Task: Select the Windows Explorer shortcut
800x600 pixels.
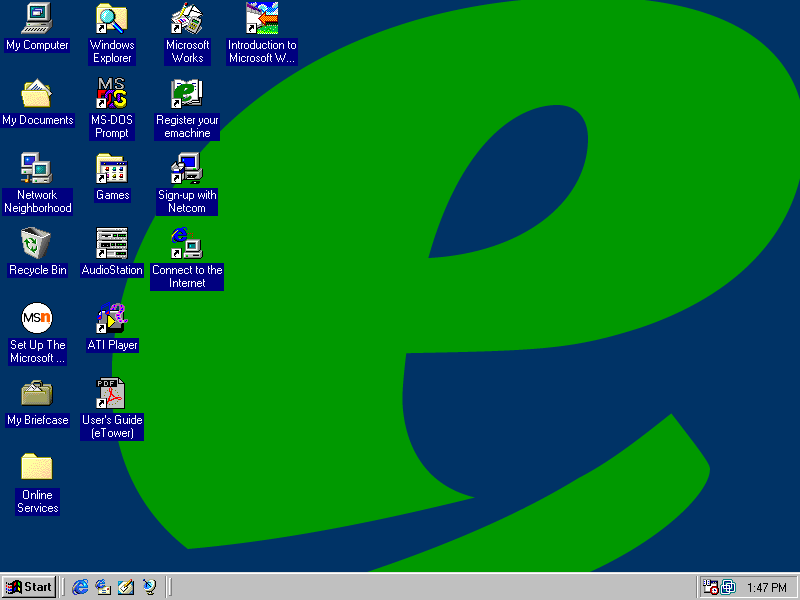Action: (112, 18)
